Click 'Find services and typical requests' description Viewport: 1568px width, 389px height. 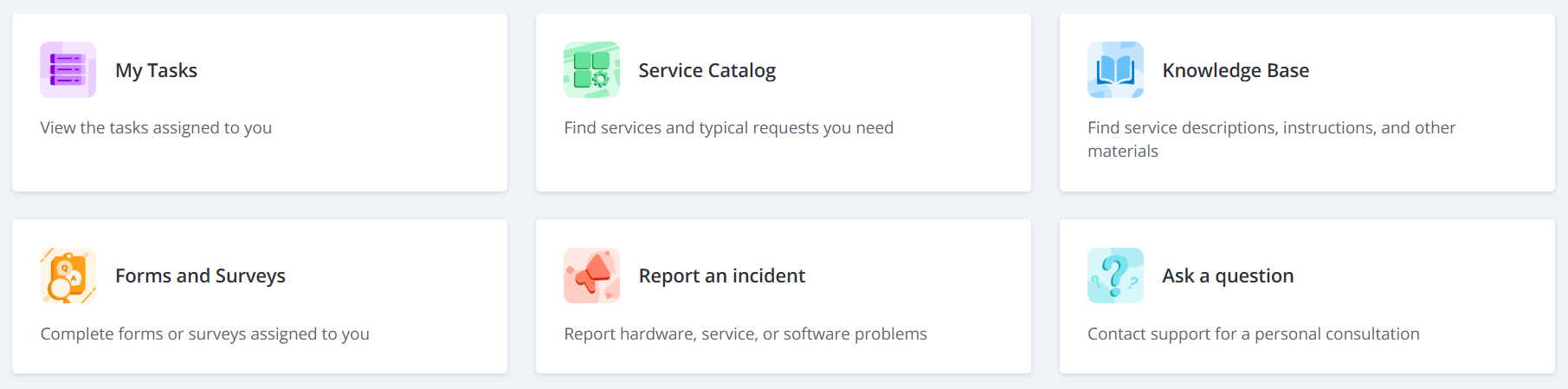(x=728, y=127)
